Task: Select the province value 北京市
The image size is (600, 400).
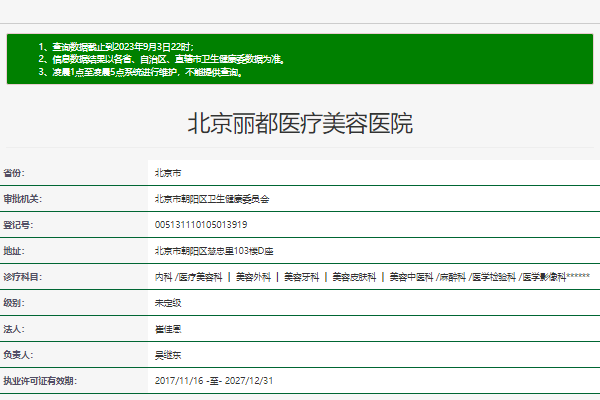Action: point(168,173)
